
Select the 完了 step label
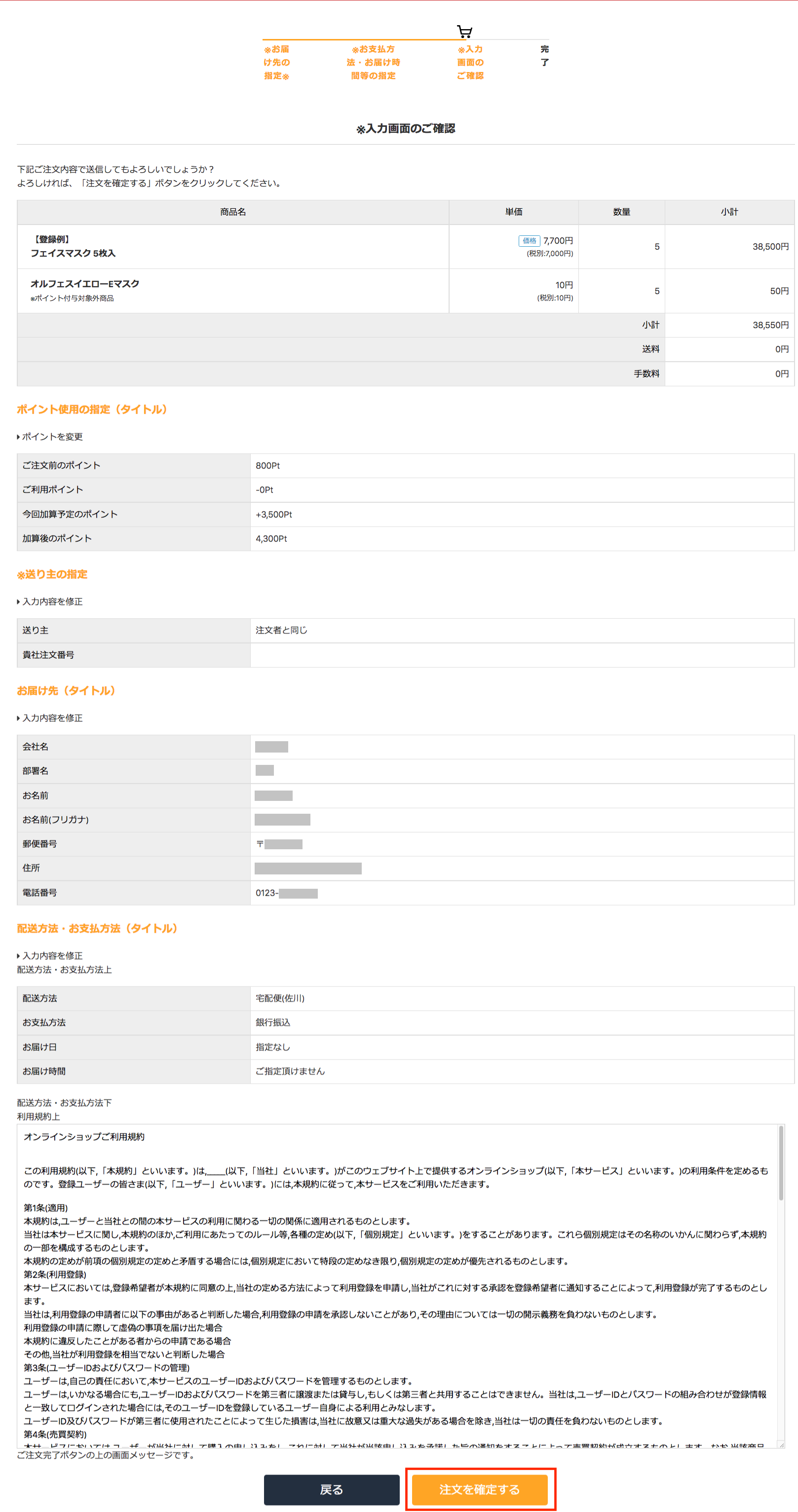click(x=544, y=56)
